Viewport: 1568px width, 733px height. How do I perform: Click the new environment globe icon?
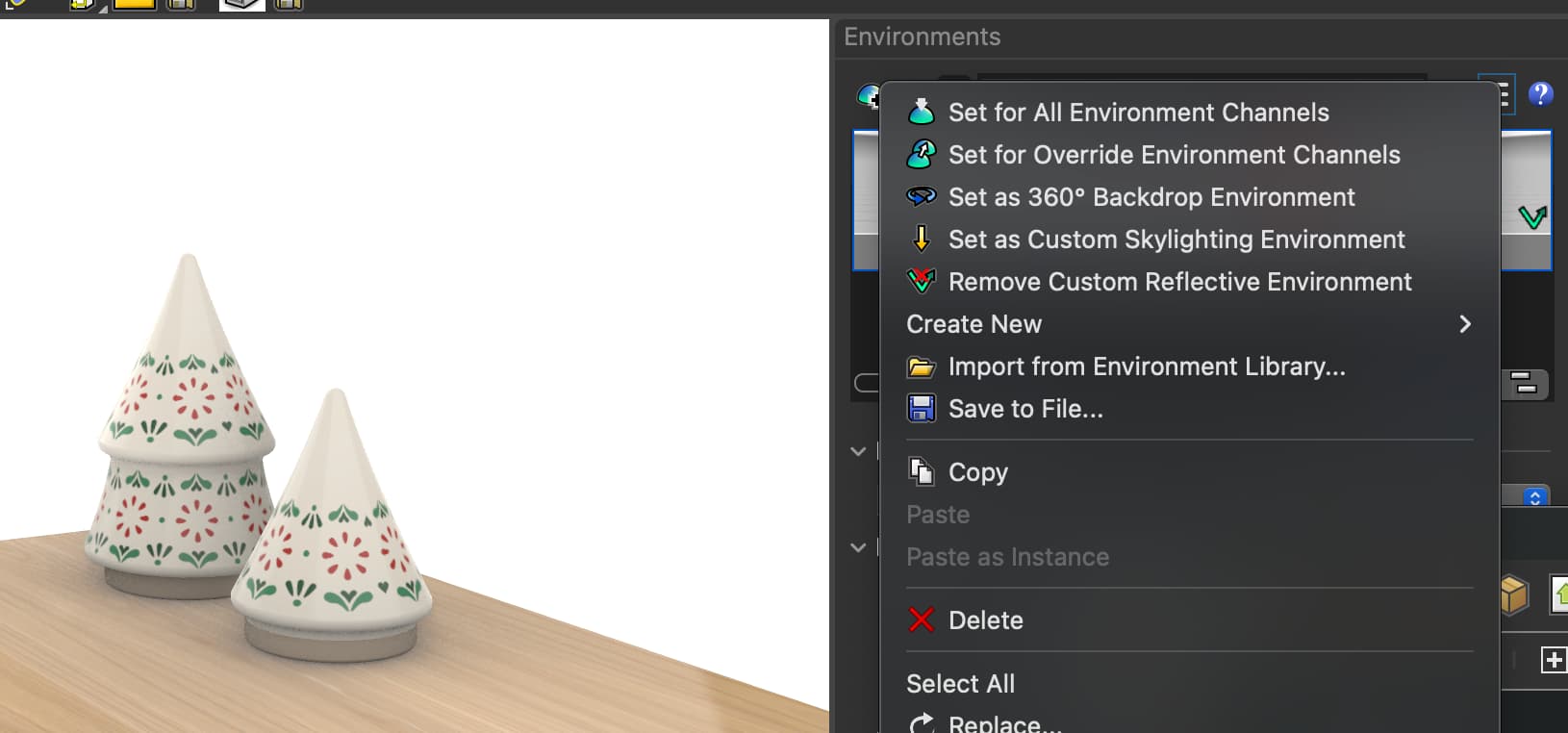pos(868,95)
